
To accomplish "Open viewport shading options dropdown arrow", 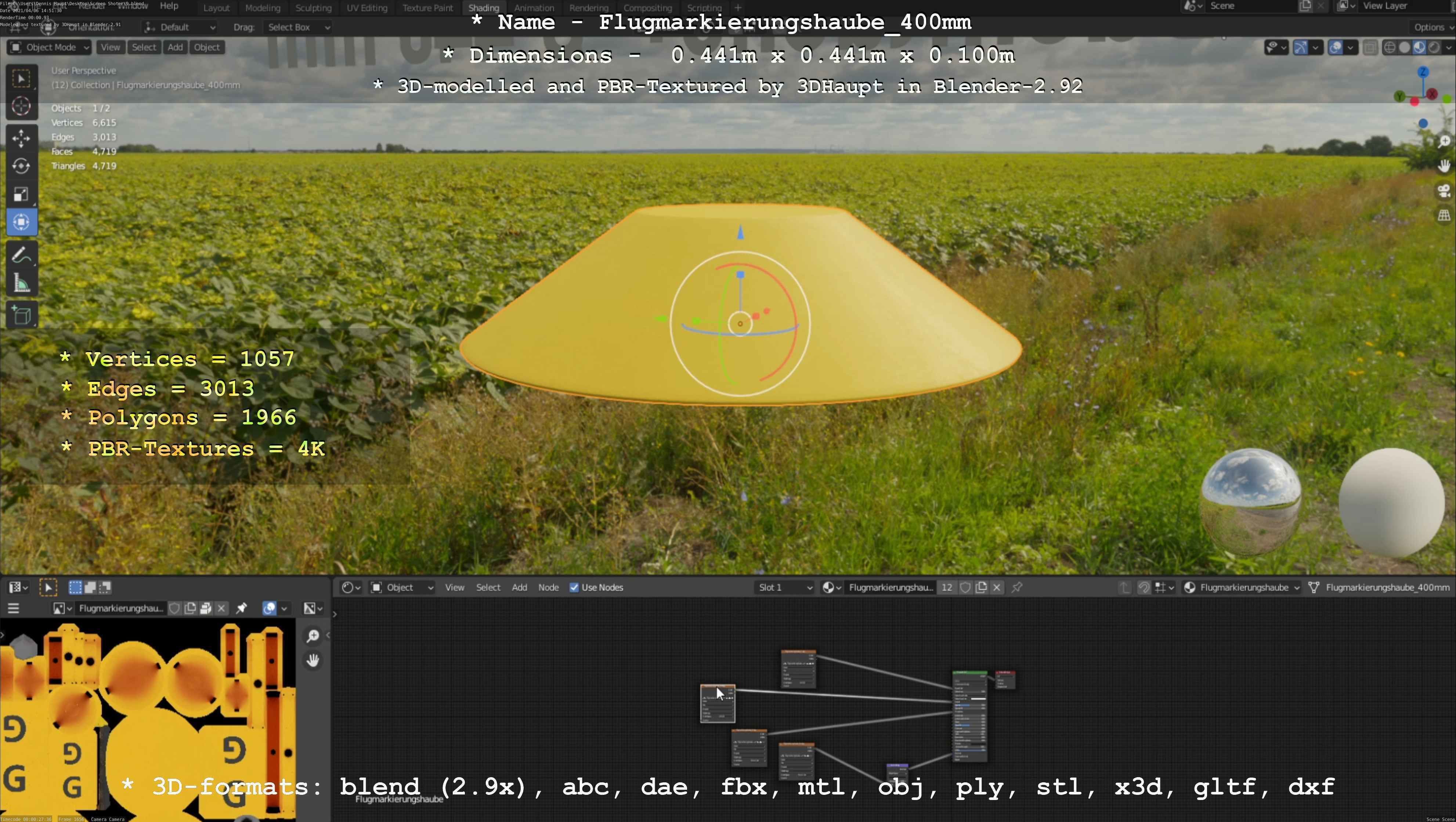I will pyautogui.click(x=1449, y=47).
